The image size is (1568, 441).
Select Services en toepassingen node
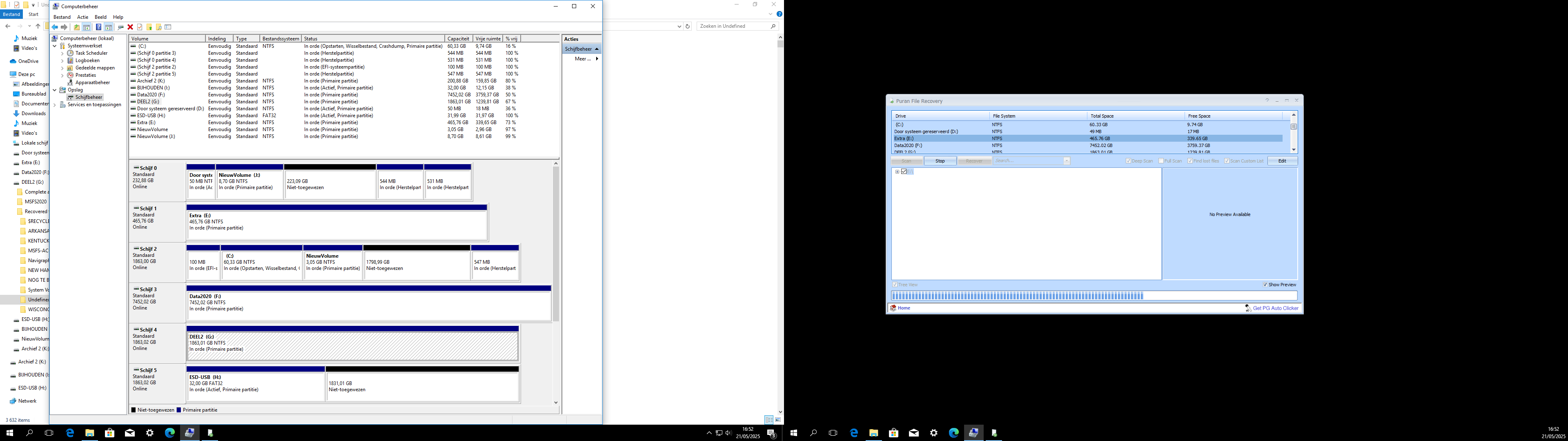pos(94,104)
